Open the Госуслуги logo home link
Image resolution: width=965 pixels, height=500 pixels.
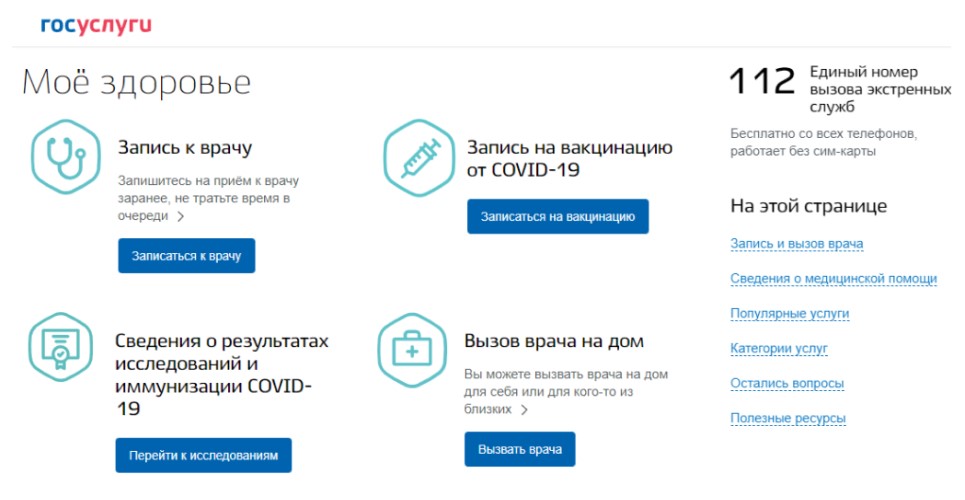96,24
